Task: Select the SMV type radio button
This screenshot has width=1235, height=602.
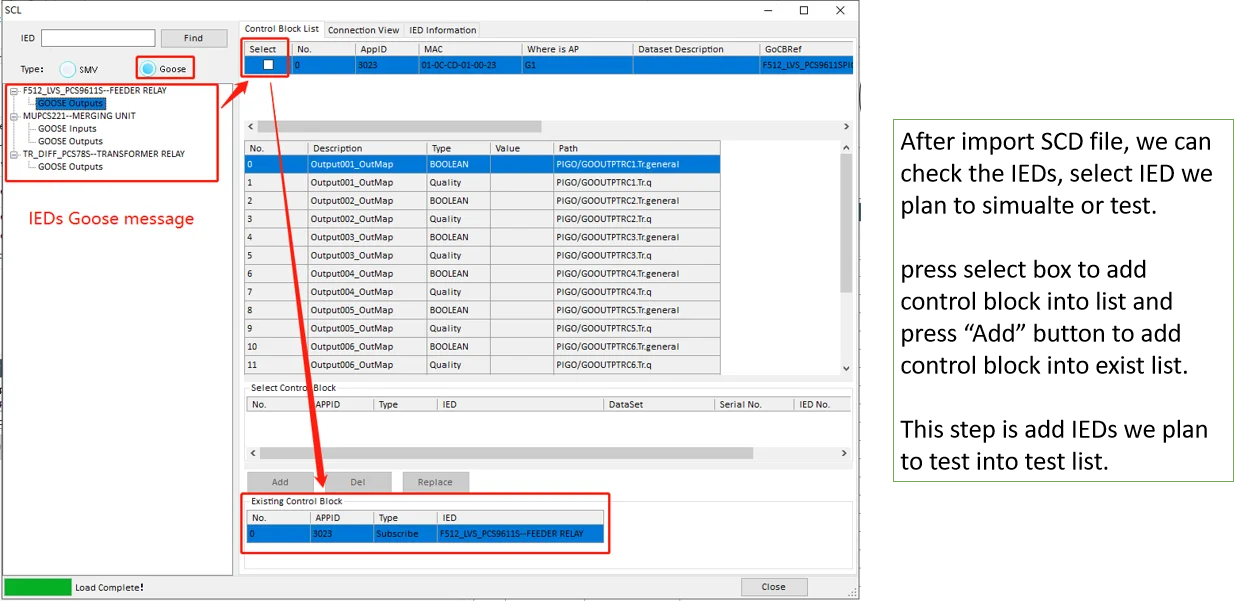Action: [68, 69]
